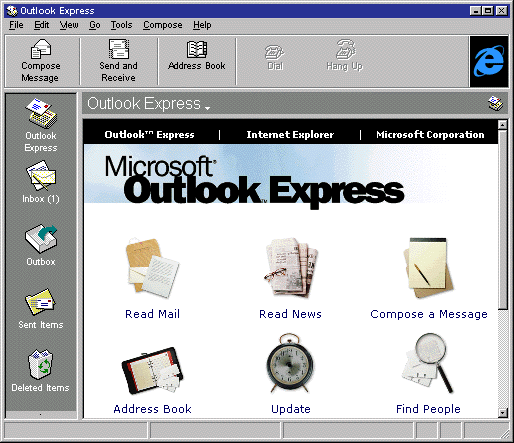Click the Internet Explorer header link
514x443 pixels.
pos(290,135)
